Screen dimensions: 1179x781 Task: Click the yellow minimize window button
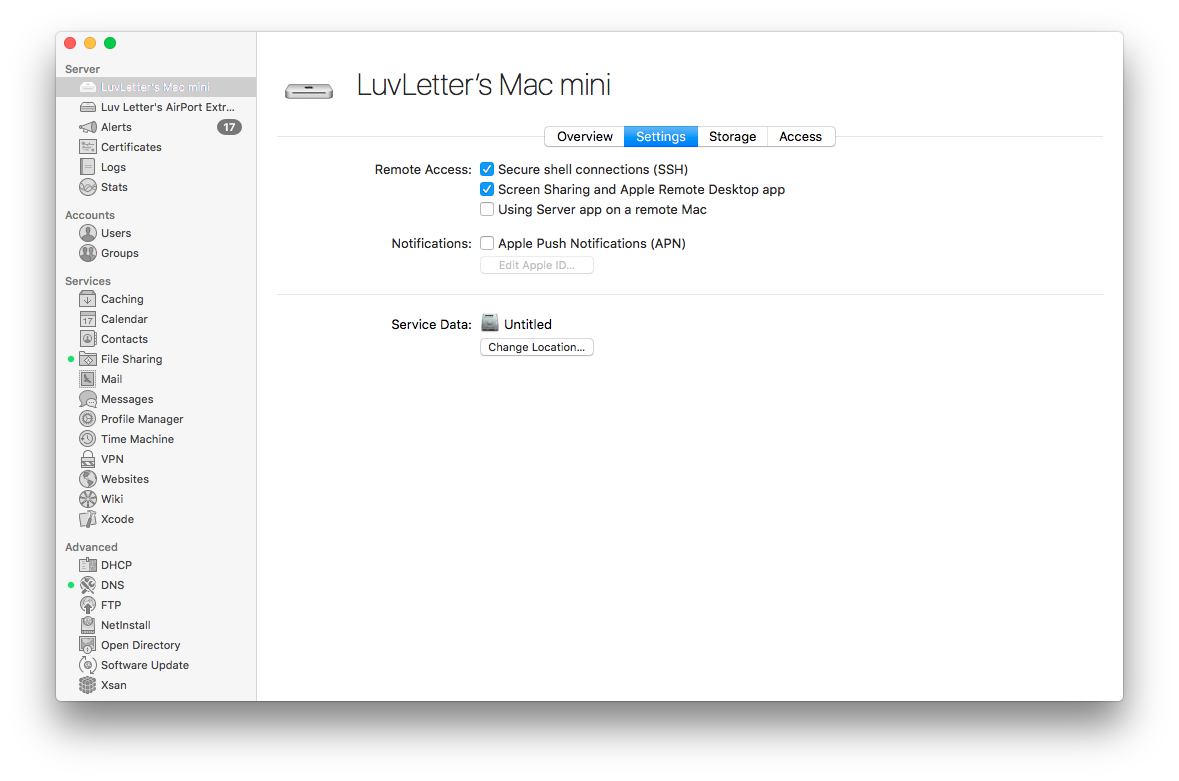pos(90,43)
